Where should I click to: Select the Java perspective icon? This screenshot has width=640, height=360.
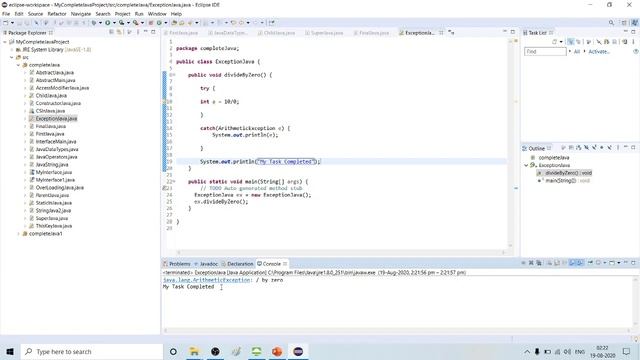[x=635, y=23]
